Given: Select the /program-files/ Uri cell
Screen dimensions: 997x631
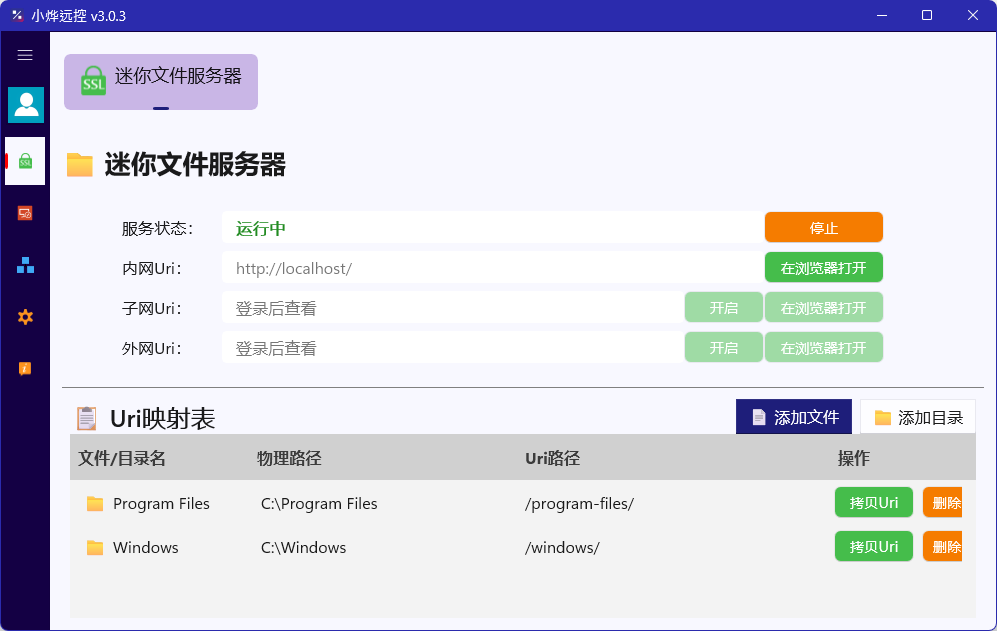Looking at the screenshot, I should tap(579, 504).
